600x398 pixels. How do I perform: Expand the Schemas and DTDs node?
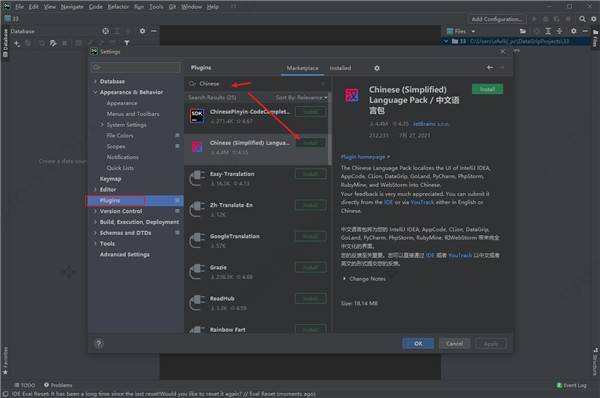tap(95, 233)
